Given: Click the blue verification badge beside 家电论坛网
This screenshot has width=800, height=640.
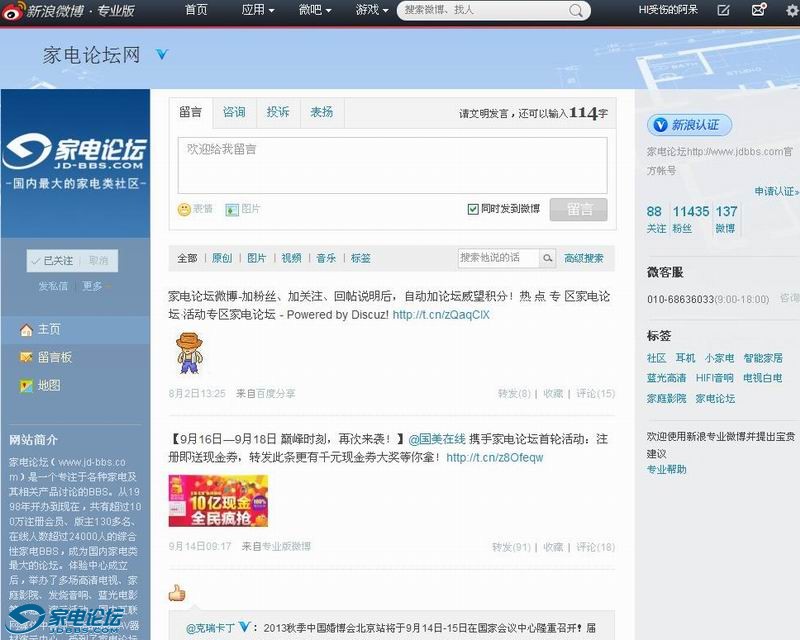Looking at the screenshot, I should point(162,54).
